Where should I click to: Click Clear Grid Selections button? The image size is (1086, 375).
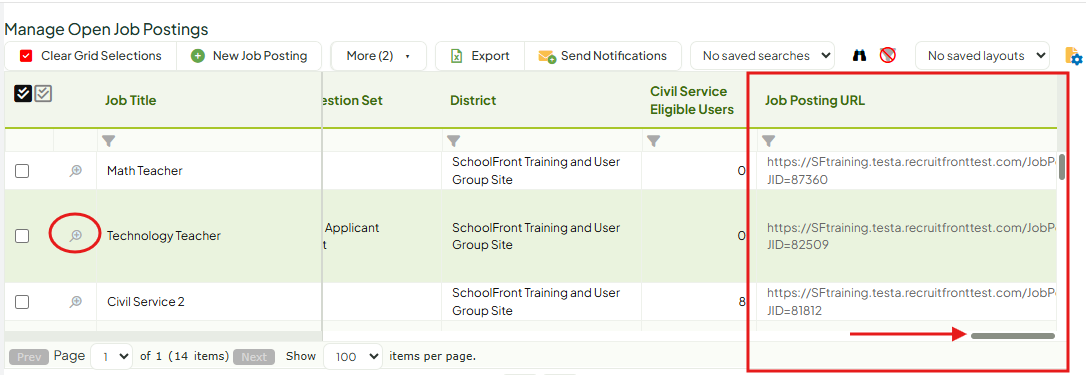91,56
